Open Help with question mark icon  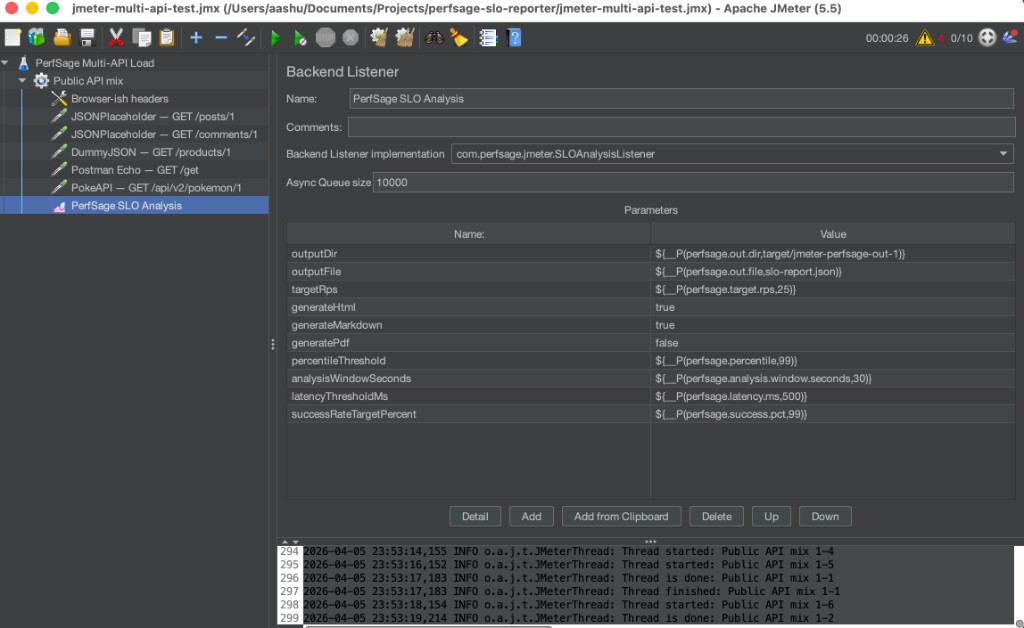coord(515,38)
